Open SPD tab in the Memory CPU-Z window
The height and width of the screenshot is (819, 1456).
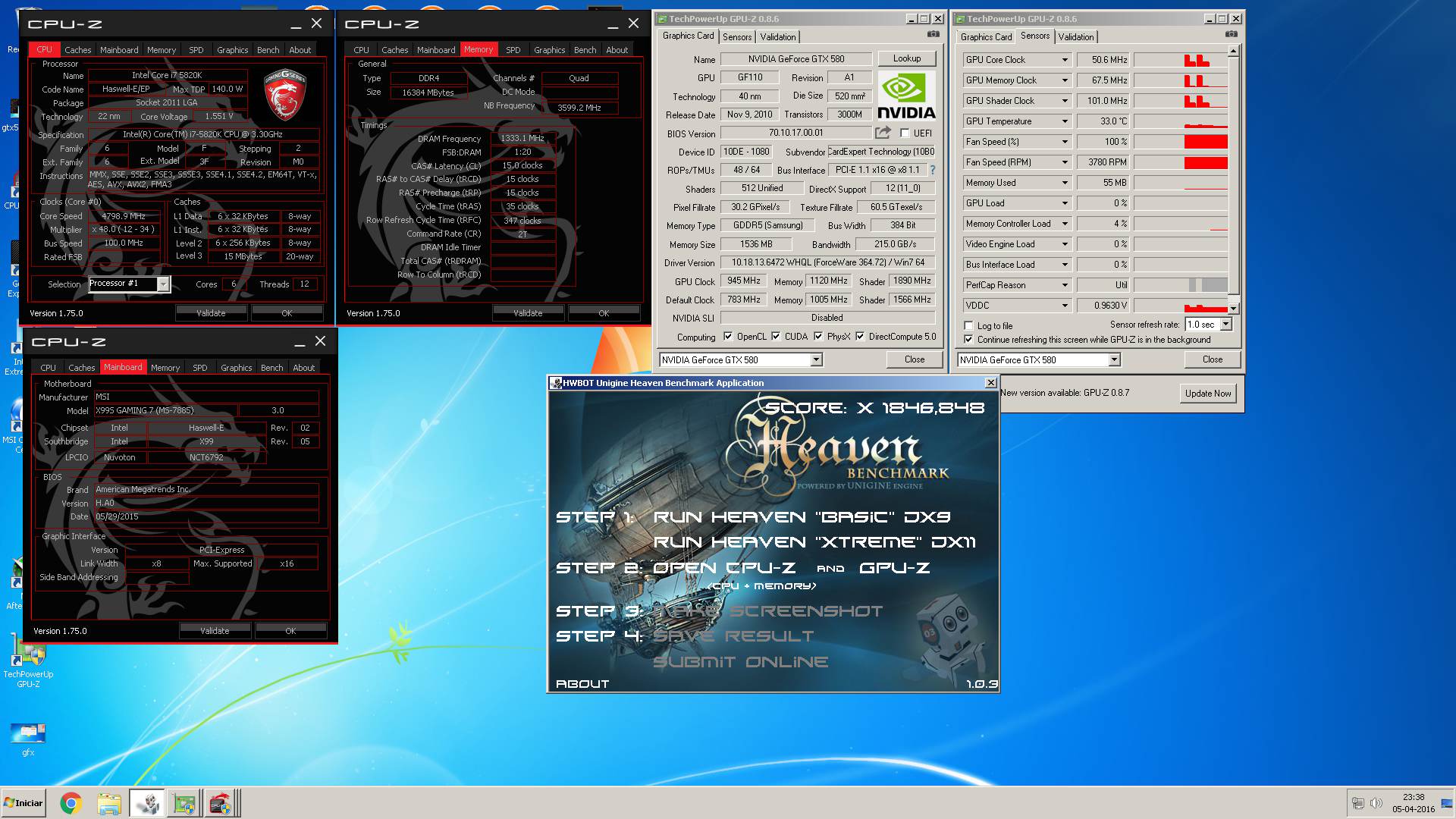[513, 50]
